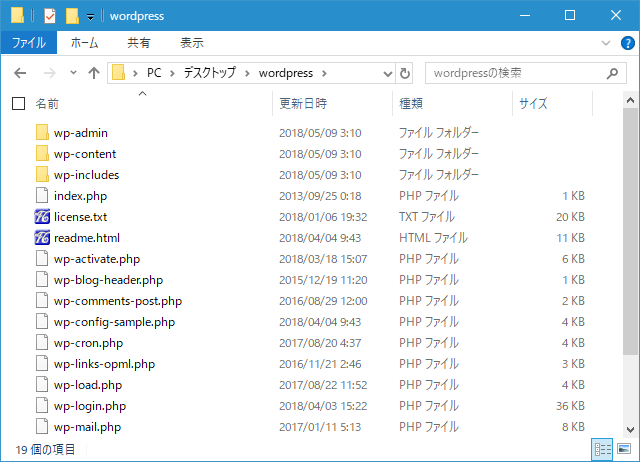This screenshot has width=640, height=462.
Task: Sort by 種類 column header
Action: click(x=411, y=104)
